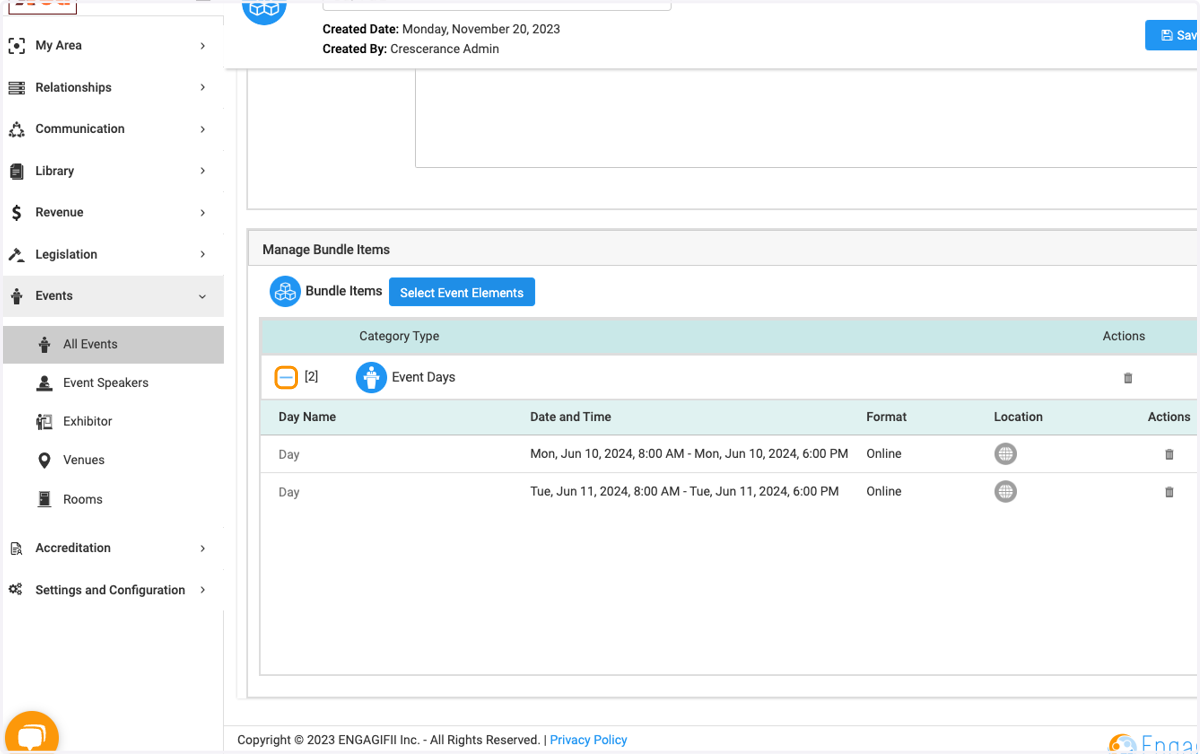Click the Location column header
The width and height of the screenshot is (1200, 754).
[1018, 417]
